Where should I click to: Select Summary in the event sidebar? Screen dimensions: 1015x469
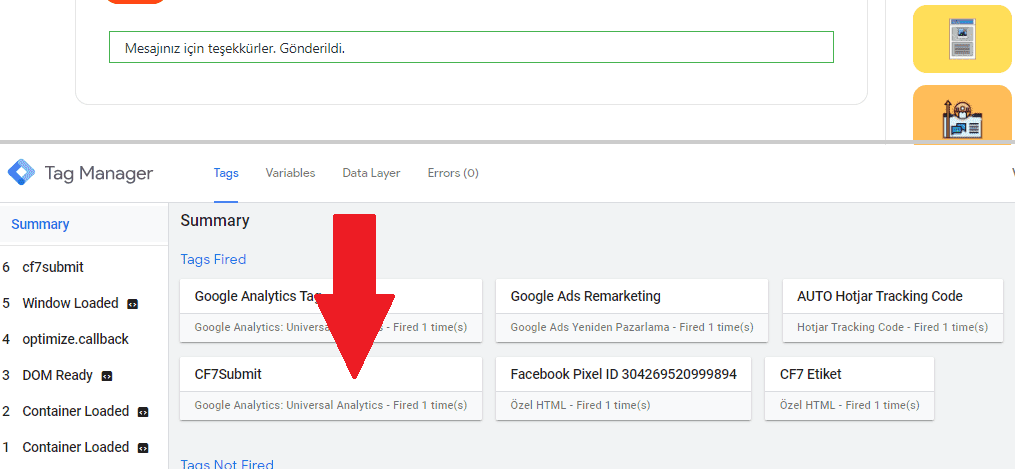40,224
